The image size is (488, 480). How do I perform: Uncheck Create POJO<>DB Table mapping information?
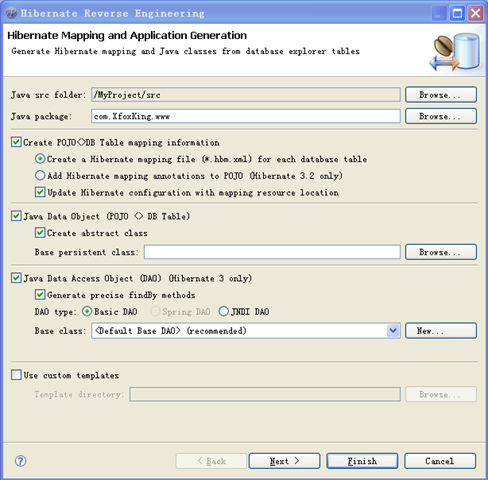pos(16,142)
